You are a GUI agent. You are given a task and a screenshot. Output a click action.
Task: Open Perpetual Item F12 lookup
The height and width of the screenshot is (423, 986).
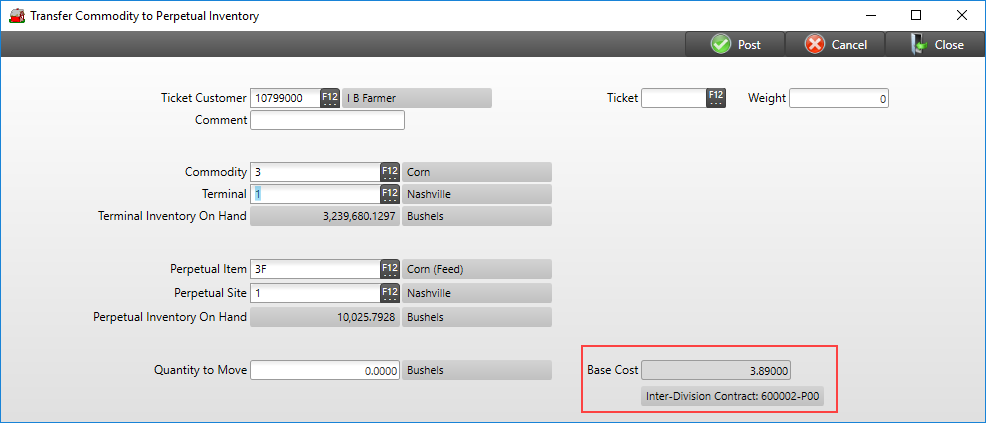[x=390, y=269]
